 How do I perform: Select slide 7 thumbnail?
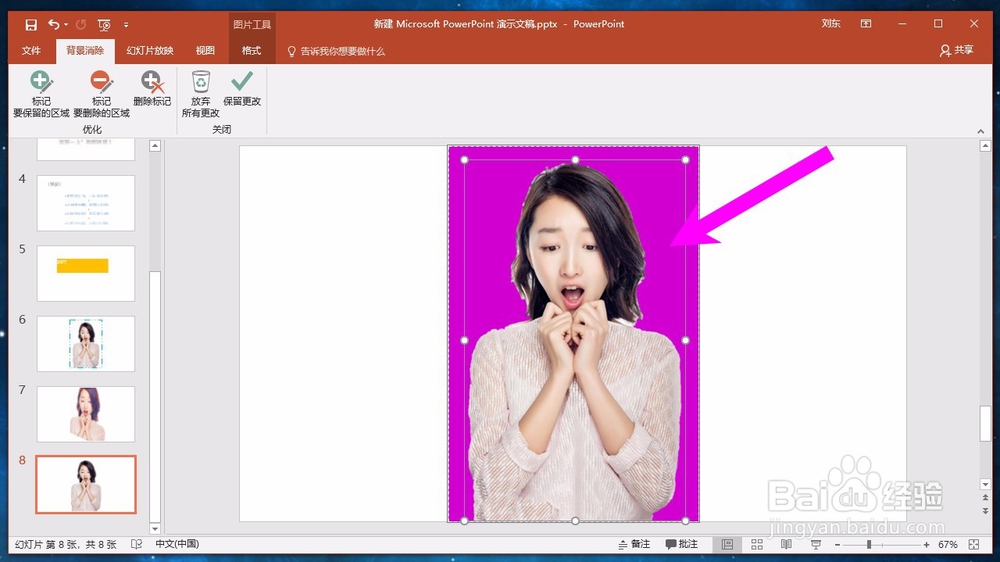(x=85, y=413)
